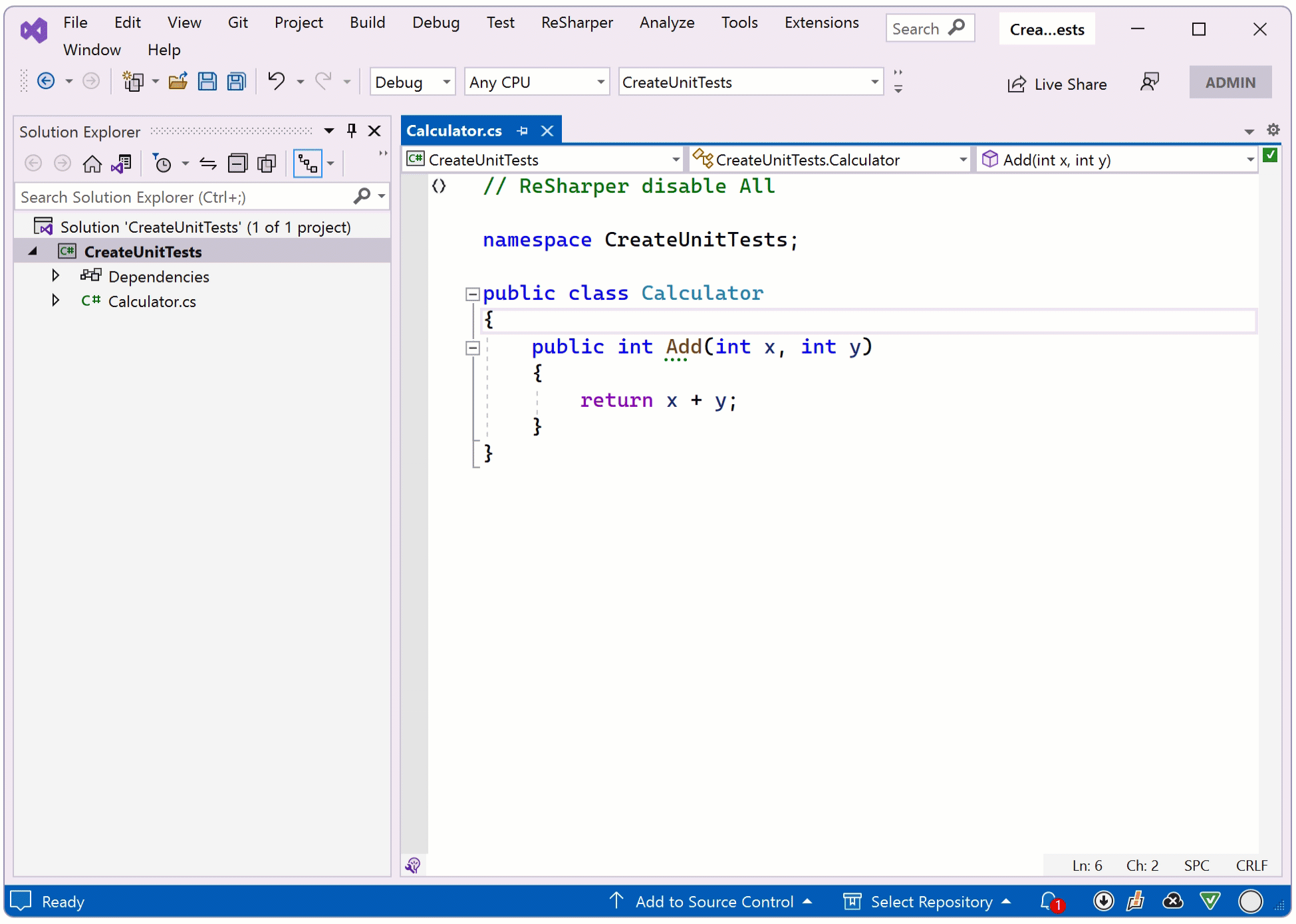Undo the last action with the Undo arrow
Image resolution: width=1296 pixels, height=924 pixels.
276,81
